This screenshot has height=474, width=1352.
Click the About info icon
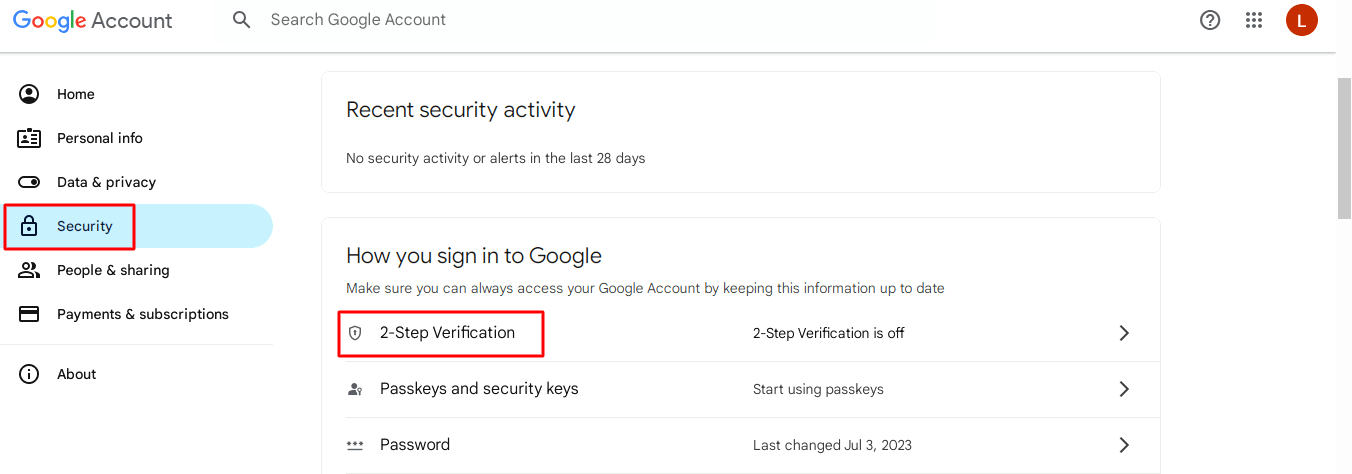click(29, 374)
